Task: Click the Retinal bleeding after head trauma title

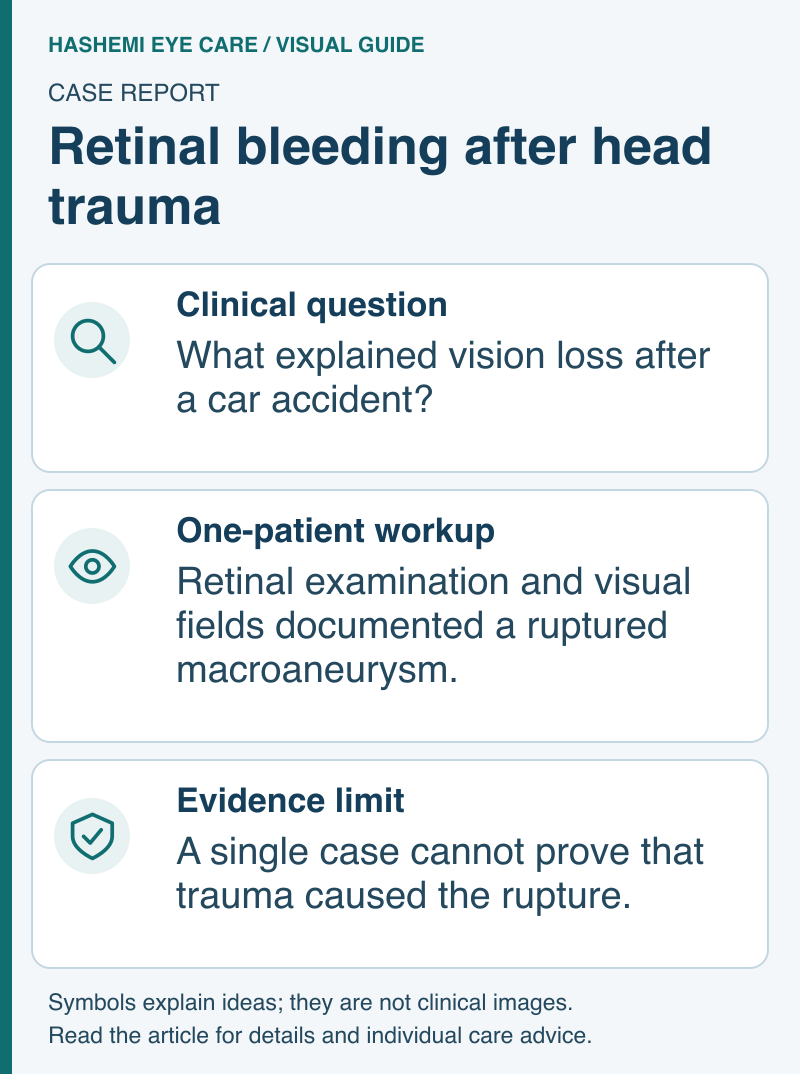Action: click(x=380, y=175)
